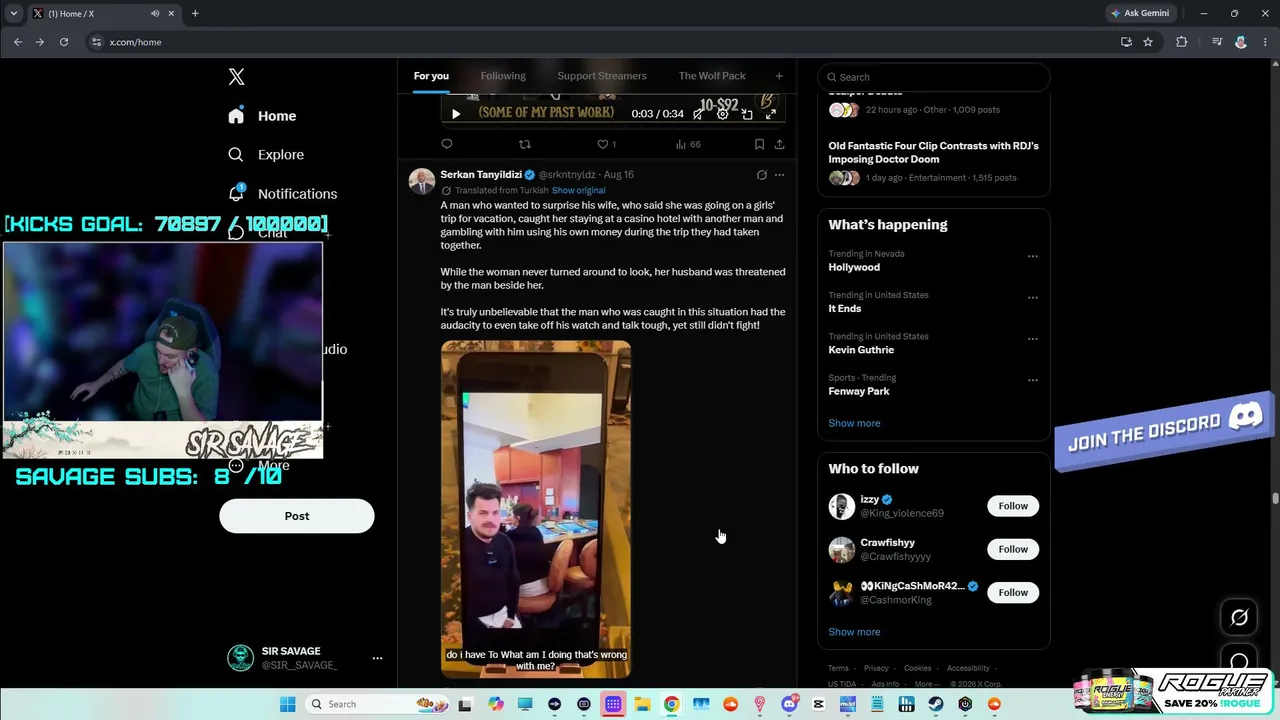Open Steam from the taskbar
Image resolution: width=1280 pixels, height=720 pixels.
935,704
